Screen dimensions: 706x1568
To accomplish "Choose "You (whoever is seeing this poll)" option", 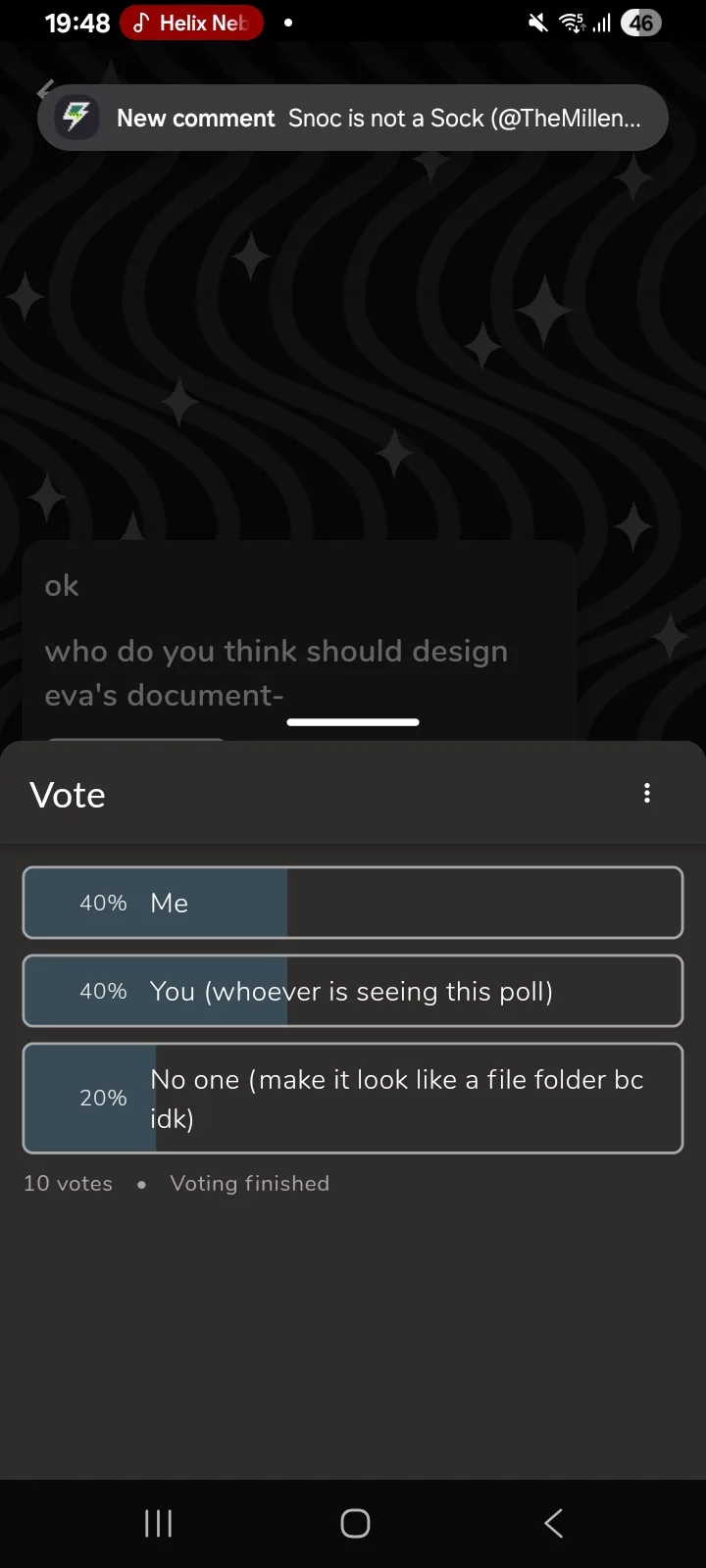I will click(353, 991).
